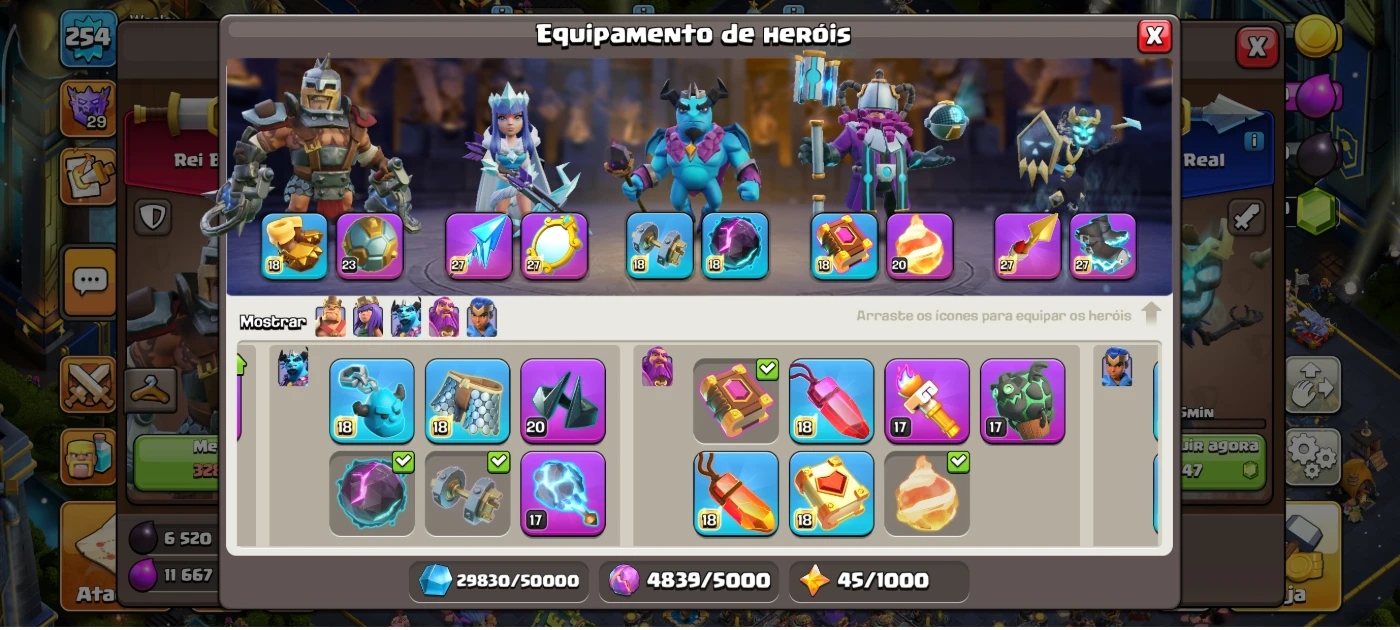This screenshot has height=630, width=1400.
Task: Toggle the equipped fireball swirl item
Action: (x=927, y=493)
